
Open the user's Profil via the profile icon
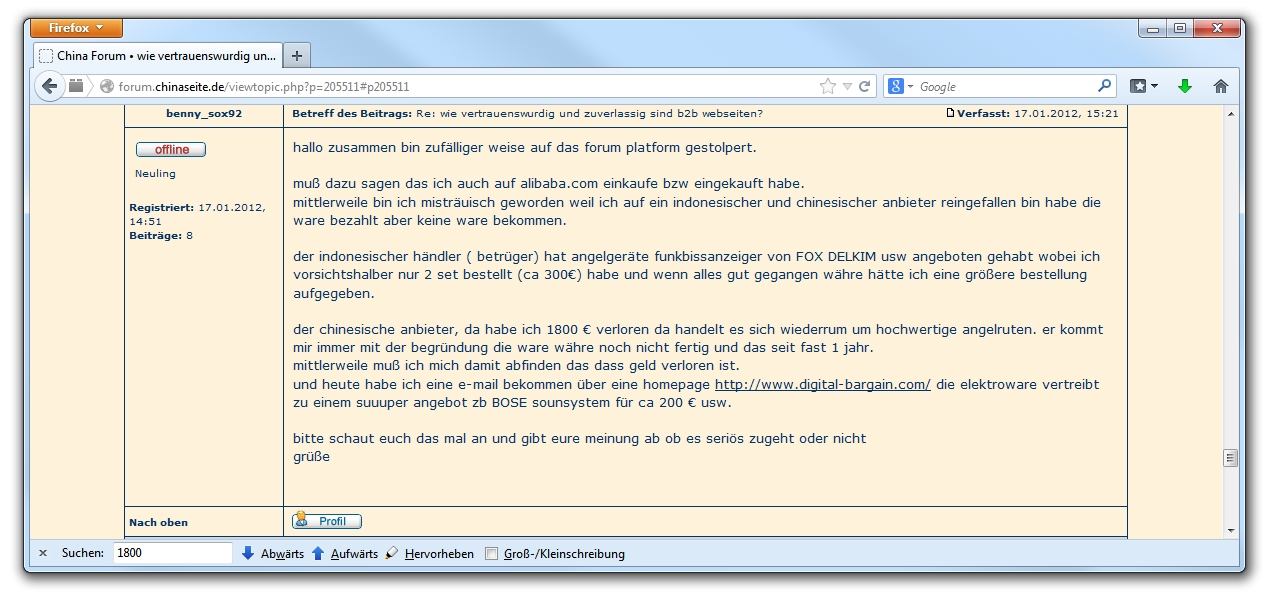[x=327, y=520]
